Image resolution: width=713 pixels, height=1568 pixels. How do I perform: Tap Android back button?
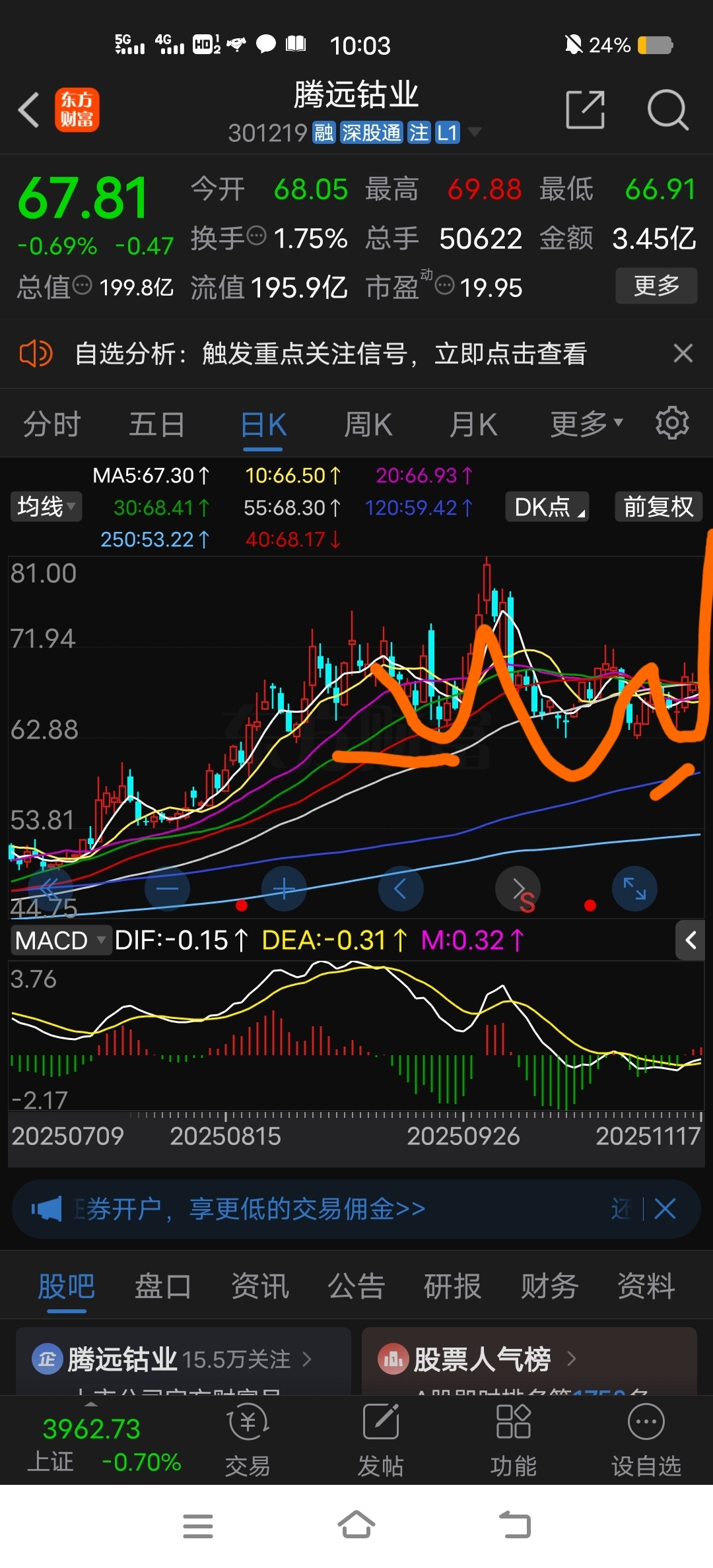pyautogui.click(x=515, y=1524)
